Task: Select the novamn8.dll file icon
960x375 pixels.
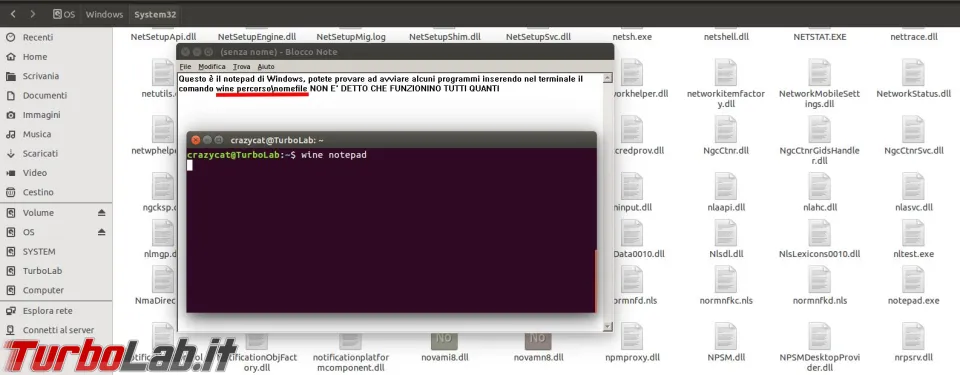Action: 538,341
